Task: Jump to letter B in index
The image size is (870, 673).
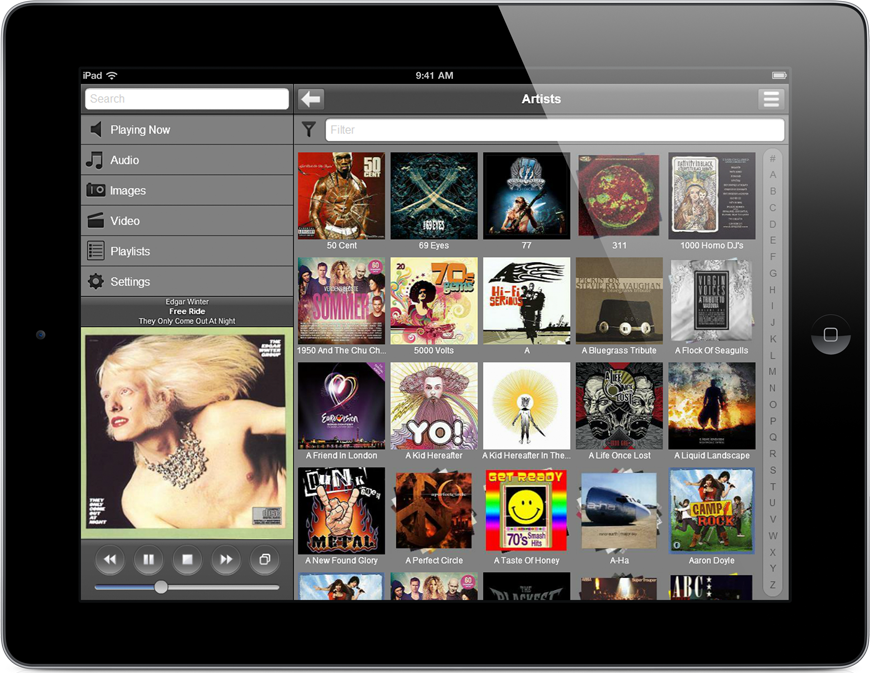Action: click(x=772, y=191)
